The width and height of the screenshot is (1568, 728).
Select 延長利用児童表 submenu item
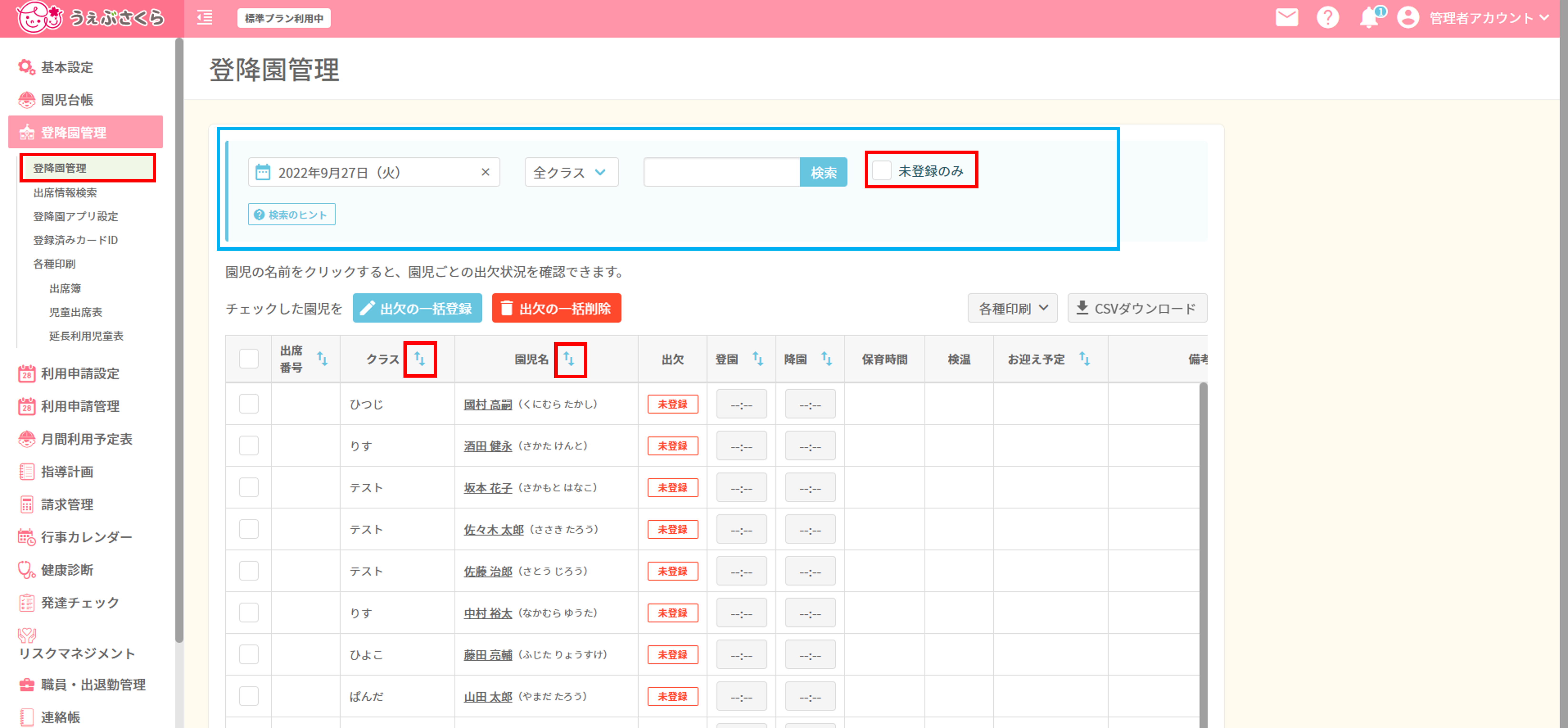click(x=86, y=336)
